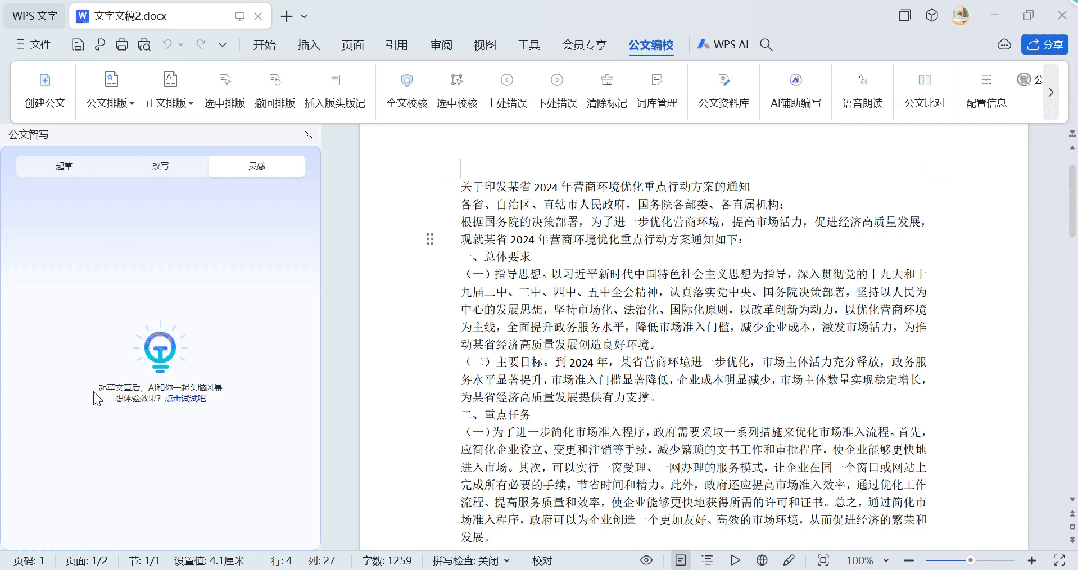Screen dimensions: 1078x570
Task: Select the 起草 draft tab in side panel
Action: click(64, 166)
